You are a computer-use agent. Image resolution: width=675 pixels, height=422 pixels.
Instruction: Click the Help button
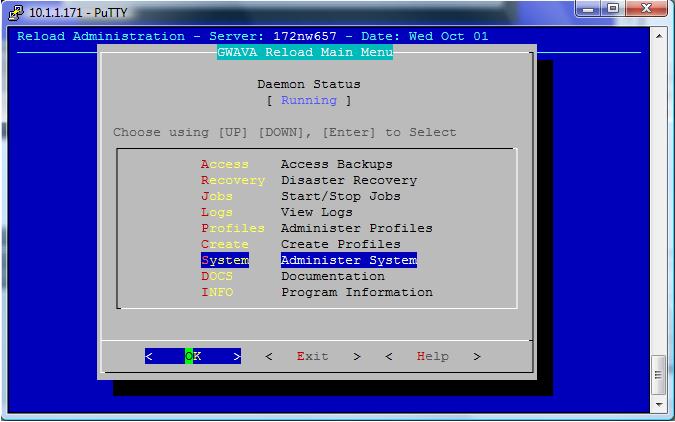(x=433, y=356)
